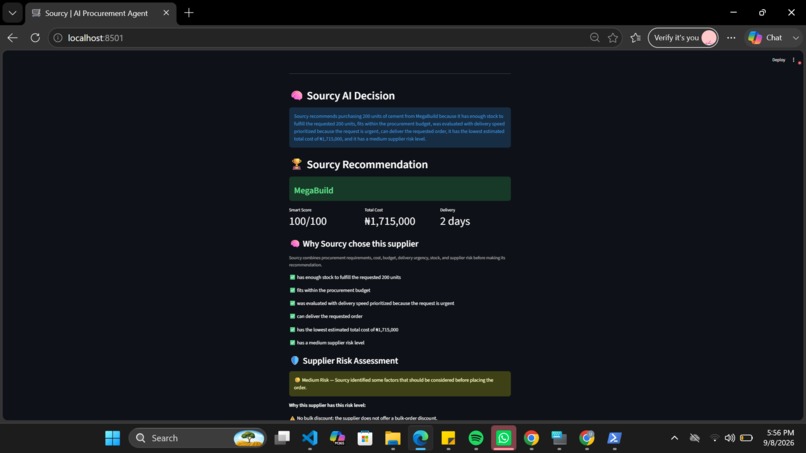The height and width of the screenshot is (453, 806).
Task: Click Verify it's you profile button
Action: 683,38
